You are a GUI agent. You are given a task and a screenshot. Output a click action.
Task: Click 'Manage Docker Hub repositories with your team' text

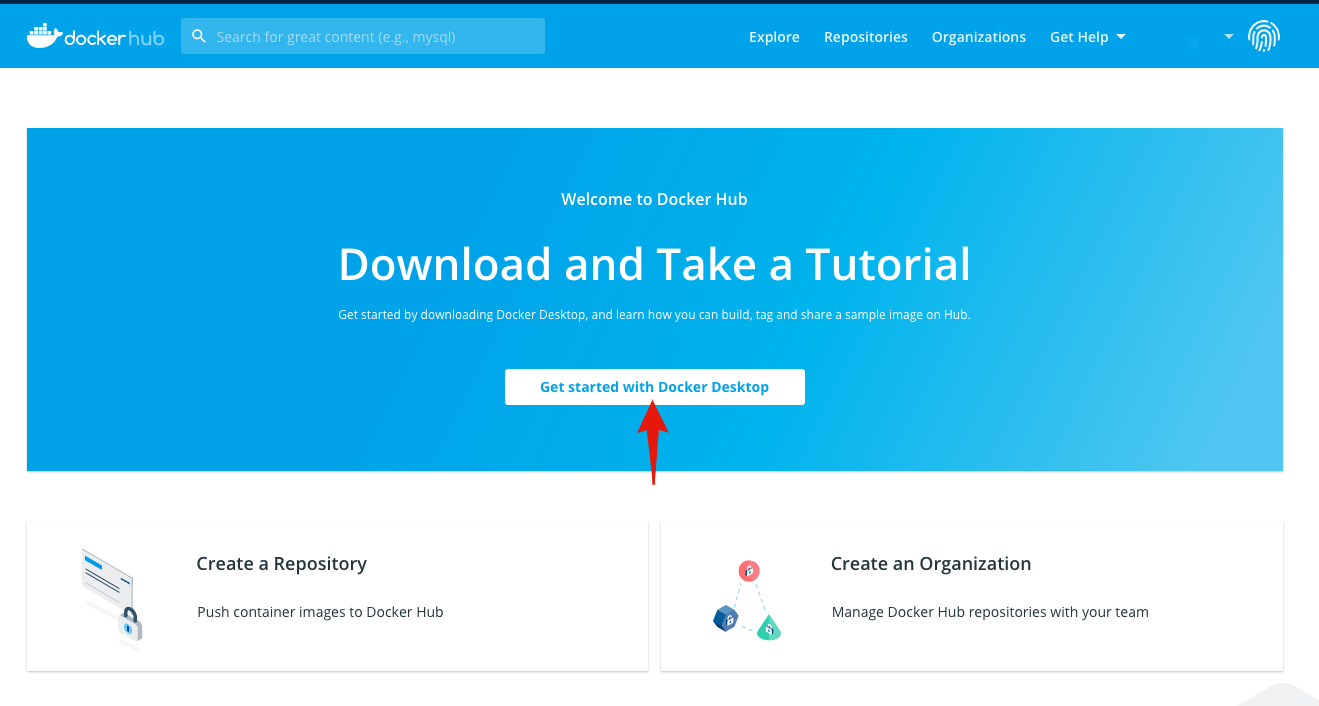(990, 612)
